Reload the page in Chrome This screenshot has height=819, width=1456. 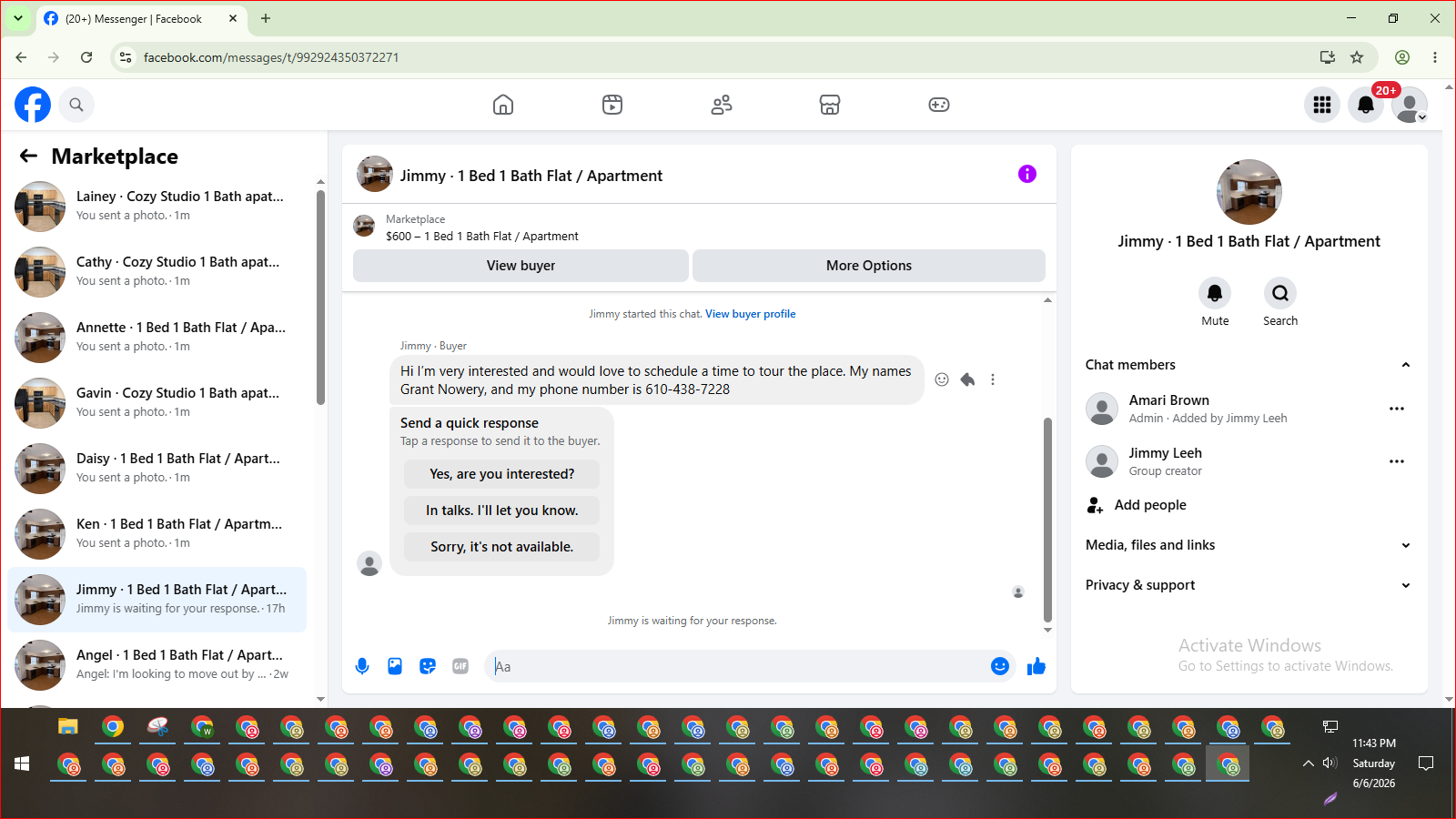pos(86,57)
